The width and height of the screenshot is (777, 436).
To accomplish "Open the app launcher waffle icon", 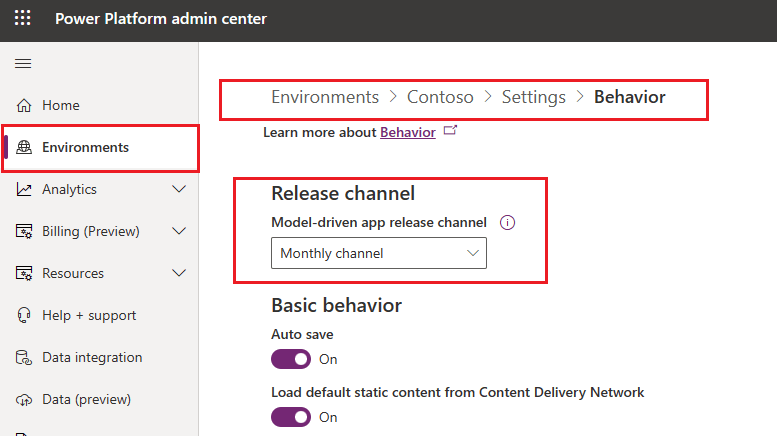I will (x=22, y=19).
